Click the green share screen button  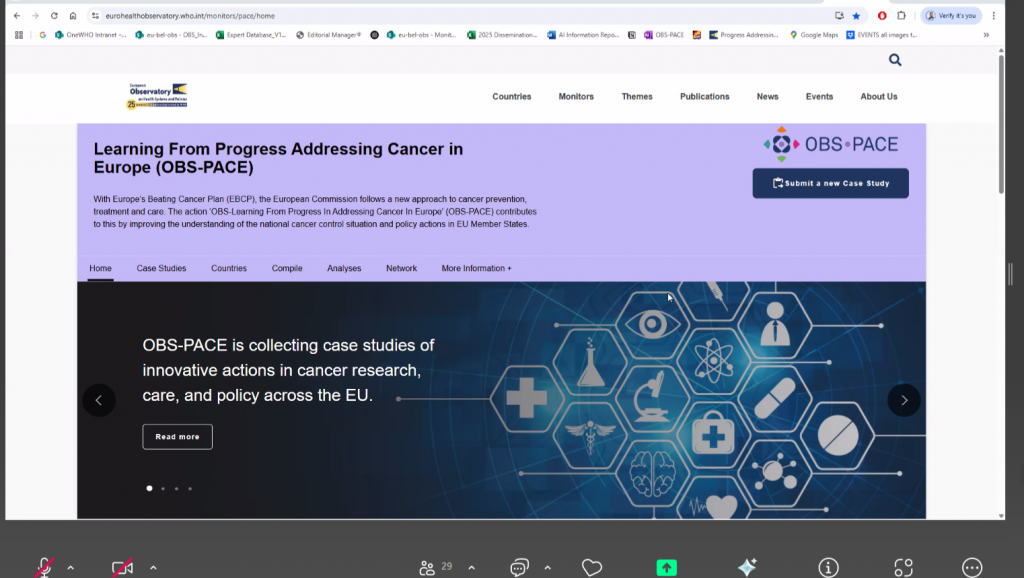[666, 567]
